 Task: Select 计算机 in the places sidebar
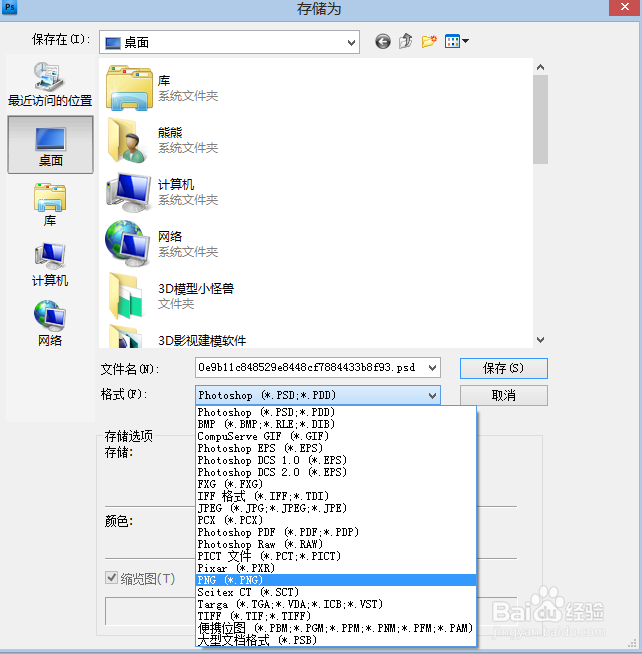pyautogui.click(x=50, y=264)
